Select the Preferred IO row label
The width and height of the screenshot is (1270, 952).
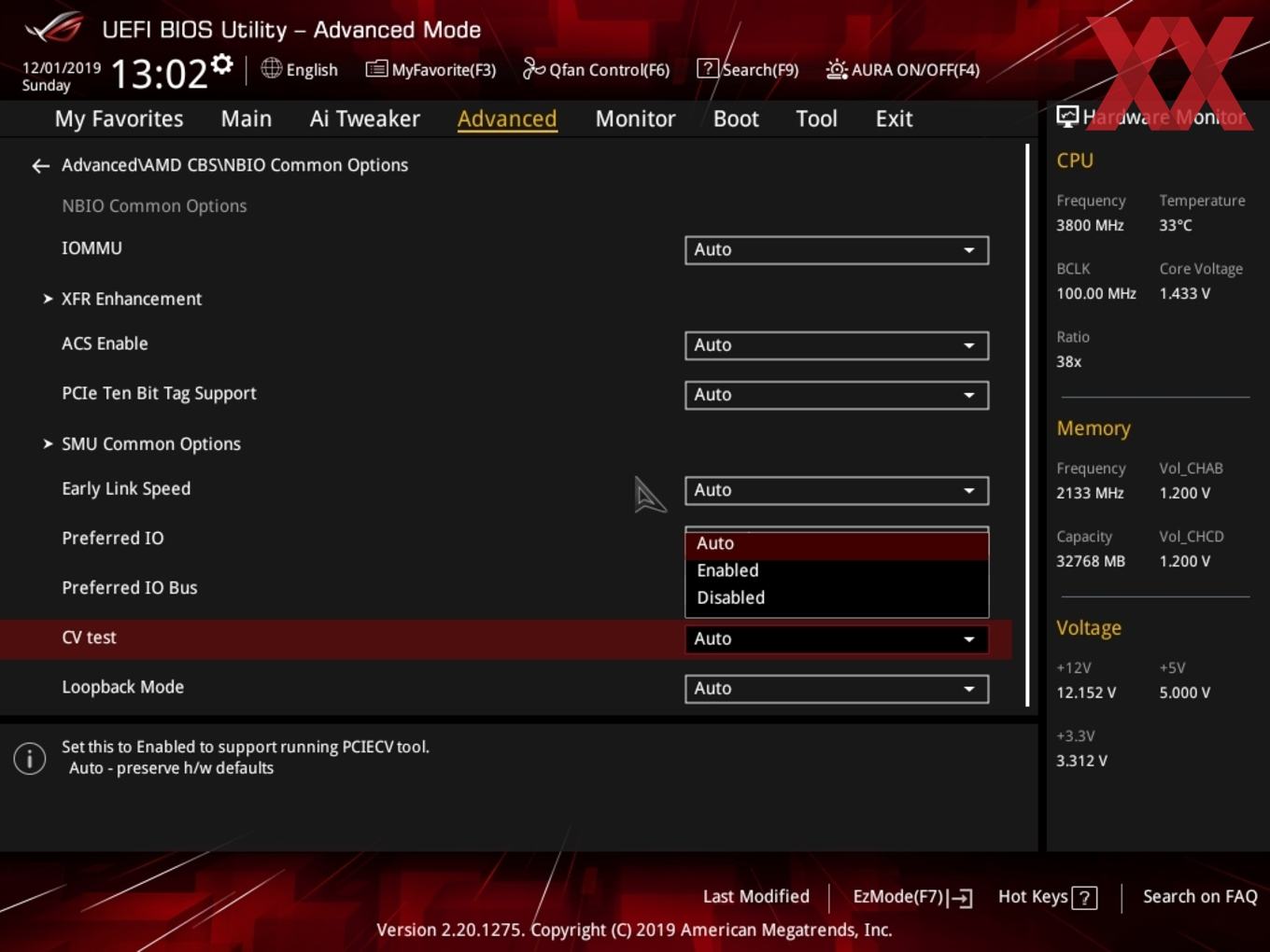click(x=113, y=539)
